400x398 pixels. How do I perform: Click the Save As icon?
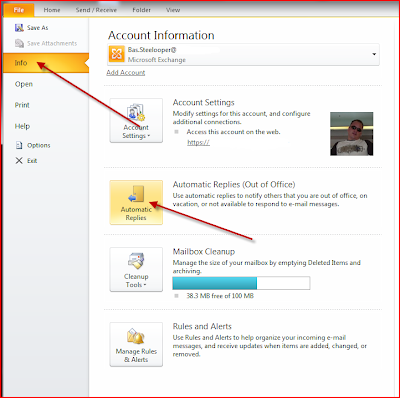[x=19, y=28]
